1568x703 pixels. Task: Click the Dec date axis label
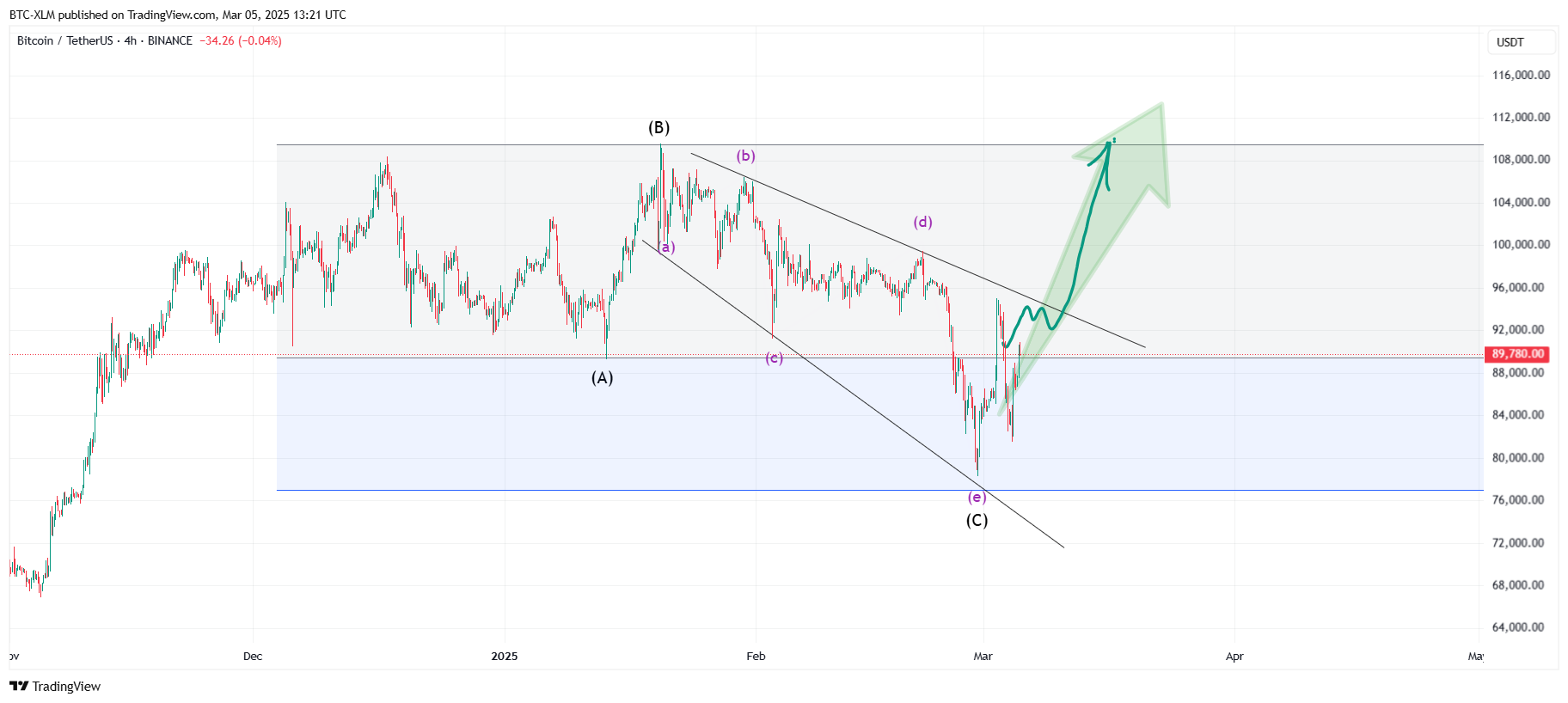click(x=253, y=656)
